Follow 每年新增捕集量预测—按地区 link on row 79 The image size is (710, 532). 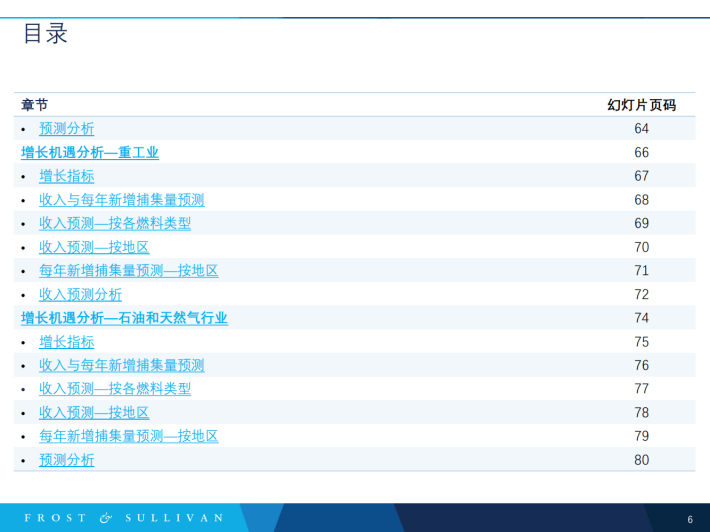pyautogui.click(x=129, y=436)
